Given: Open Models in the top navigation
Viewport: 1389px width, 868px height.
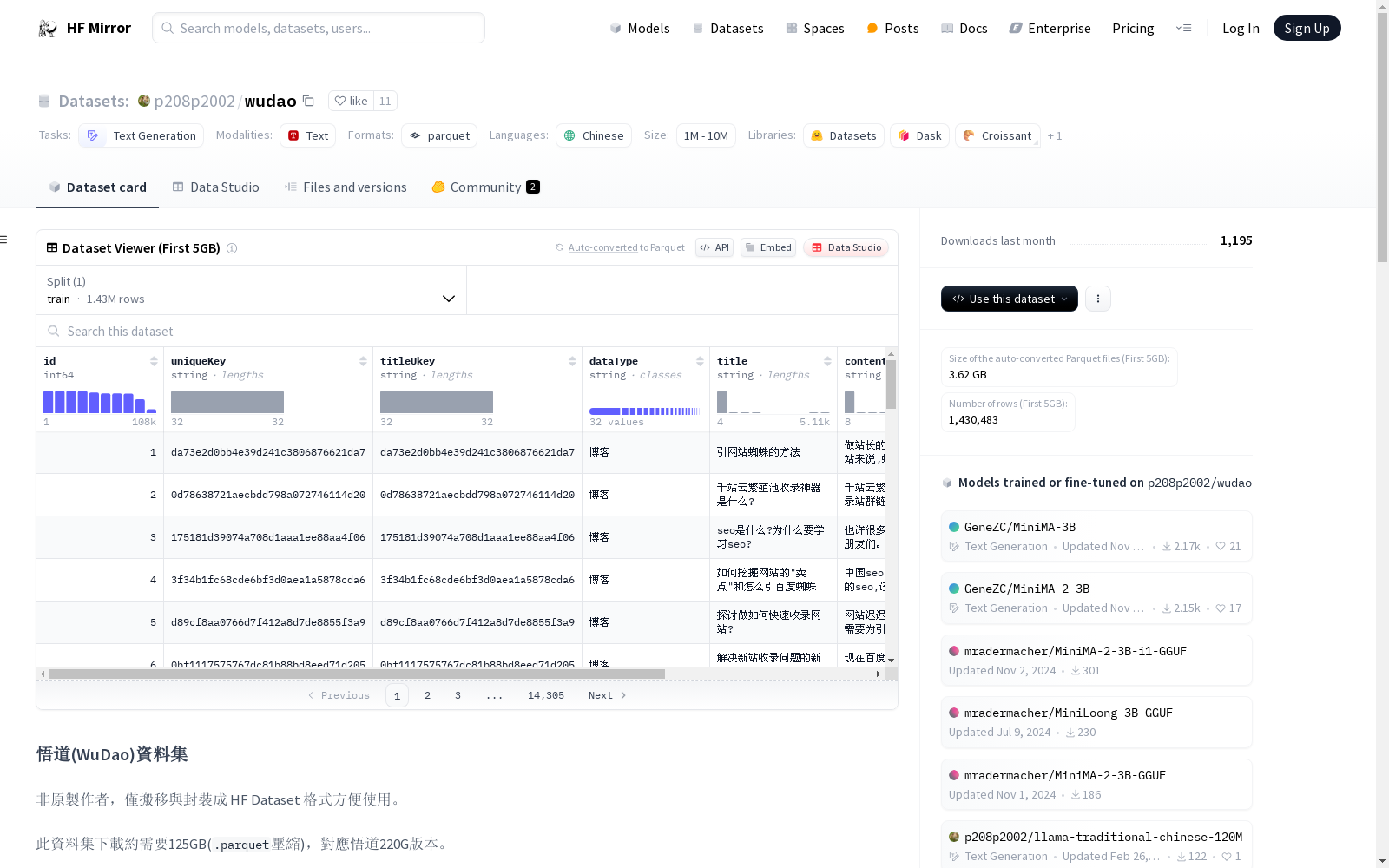Looking at the screenshot, I should (x=640, y=29).
